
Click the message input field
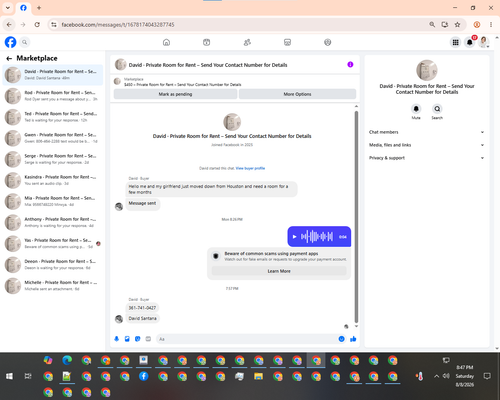tap(247, 339)
